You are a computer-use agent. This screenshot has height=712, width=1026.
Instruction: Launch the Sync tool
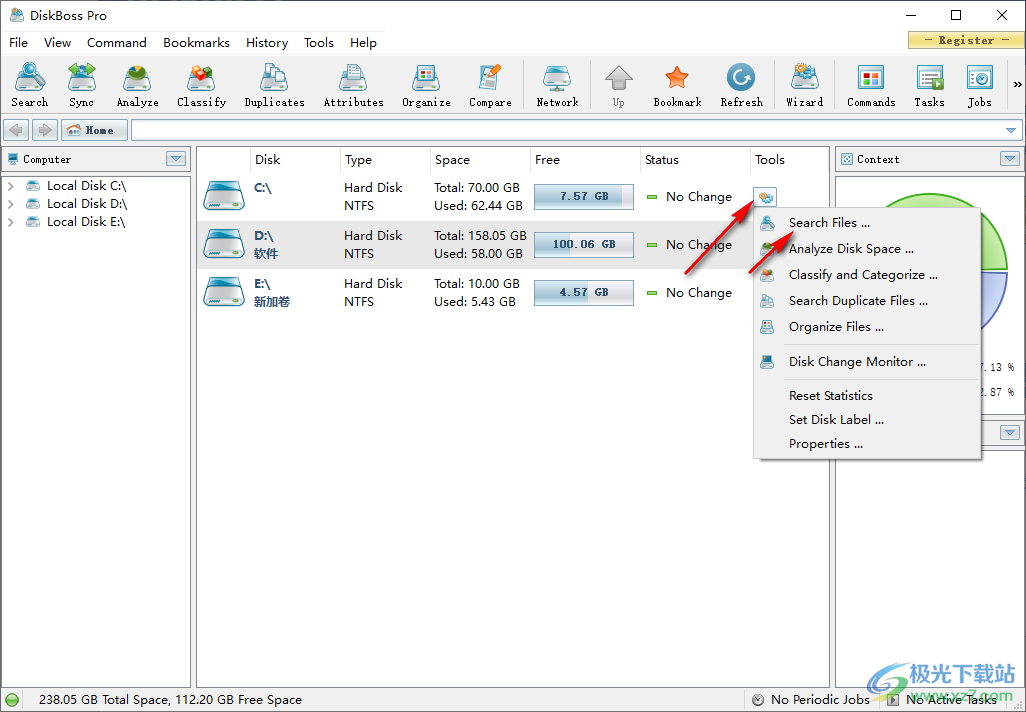pos(82,84)
